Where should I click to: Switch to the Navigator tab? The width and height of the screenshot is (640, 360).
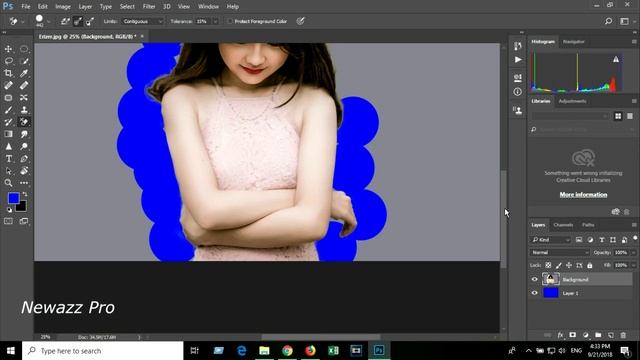click(x=573, y=42)
